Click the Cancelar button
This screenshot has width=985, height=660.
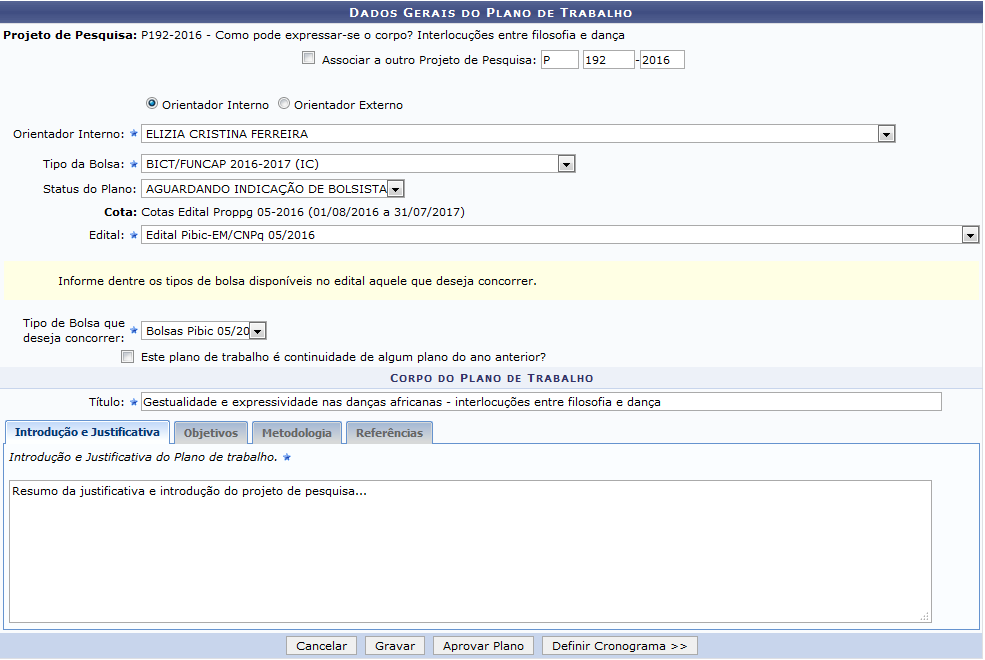[321, 646]
